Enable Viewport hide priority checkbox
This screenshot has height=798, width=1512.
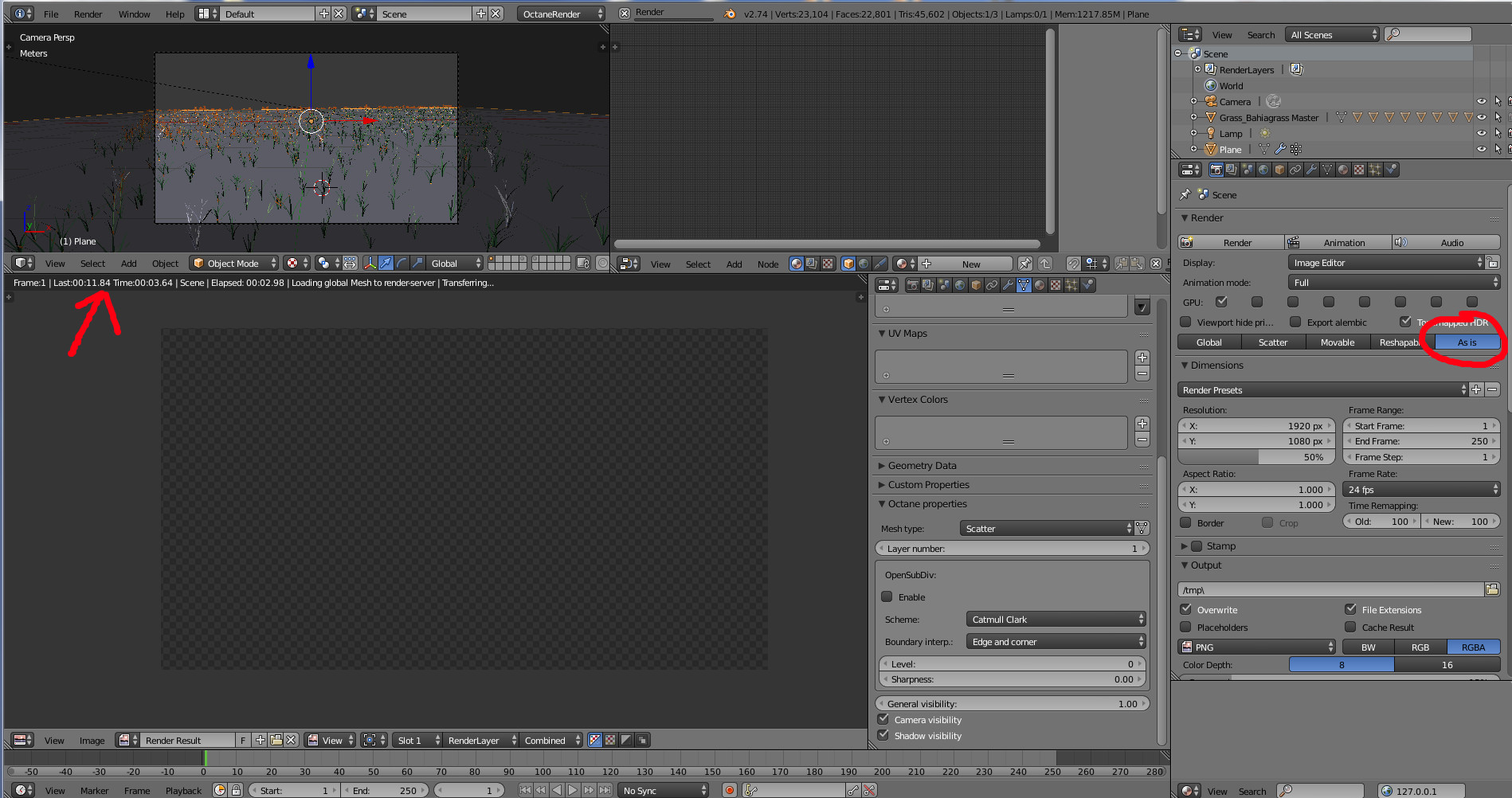pos(1185,322)
